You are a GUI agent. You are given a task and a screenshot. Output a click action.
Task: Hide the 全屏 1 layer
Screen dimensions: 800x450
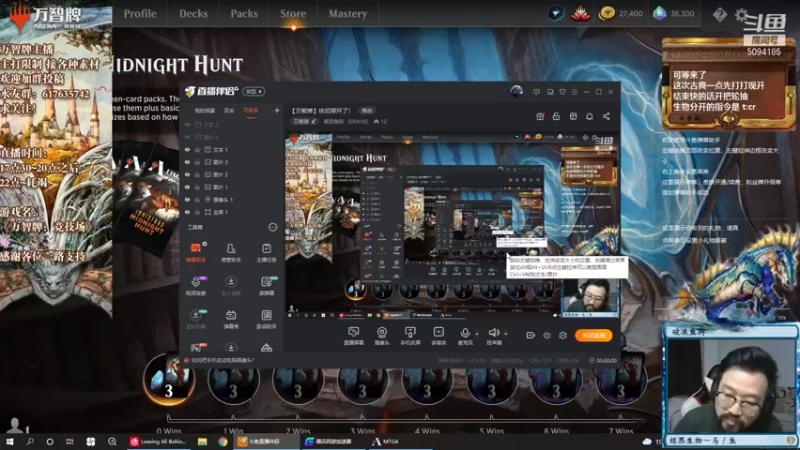187,212
